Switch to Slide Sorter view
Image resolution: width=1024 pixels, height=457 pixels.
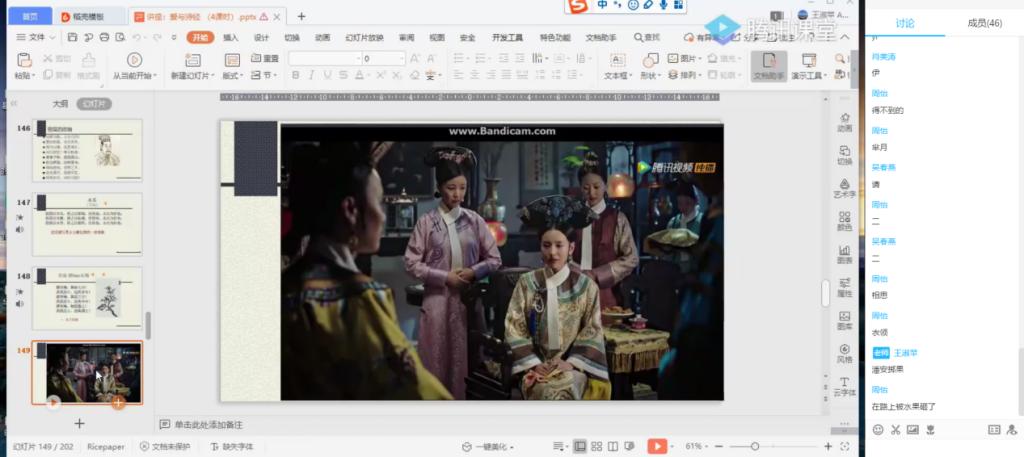pos(596,447)
